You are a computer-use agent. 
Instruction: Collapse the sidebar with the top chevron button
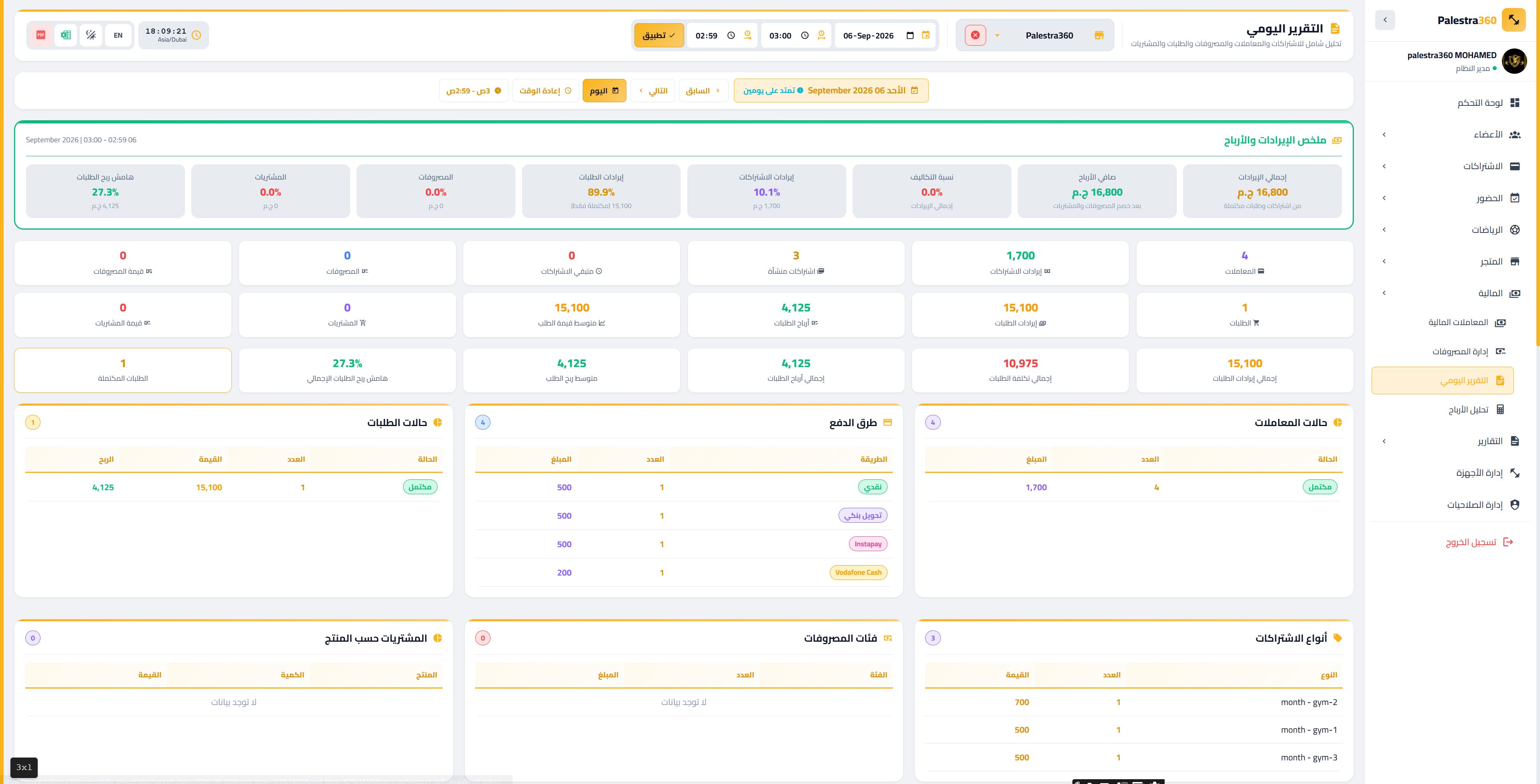click(1384, 20)
